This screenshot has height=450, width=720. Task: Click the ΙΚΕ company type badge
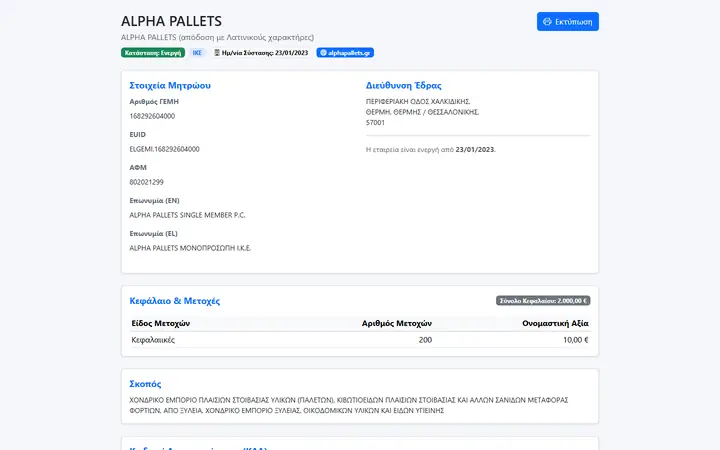pyautogui.click(x=197, y=53)
